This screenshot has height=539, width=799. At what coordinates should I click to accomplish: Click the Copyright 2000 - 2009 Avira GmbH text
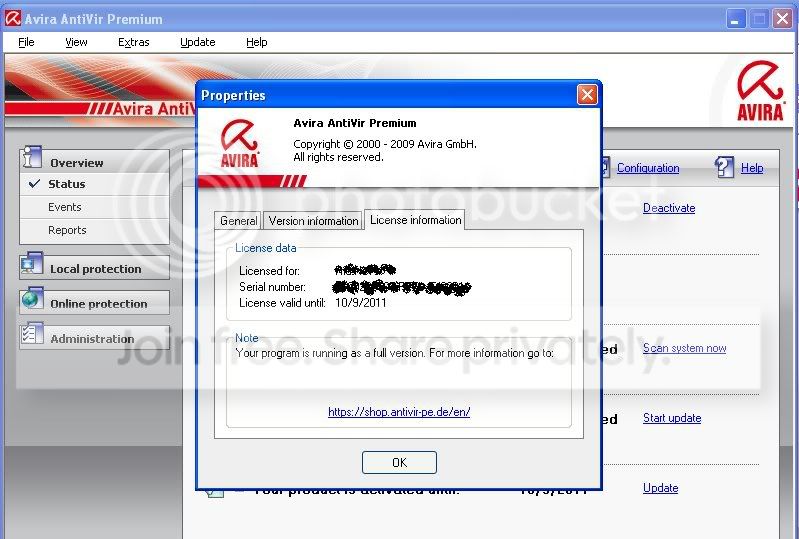point(385,144)
